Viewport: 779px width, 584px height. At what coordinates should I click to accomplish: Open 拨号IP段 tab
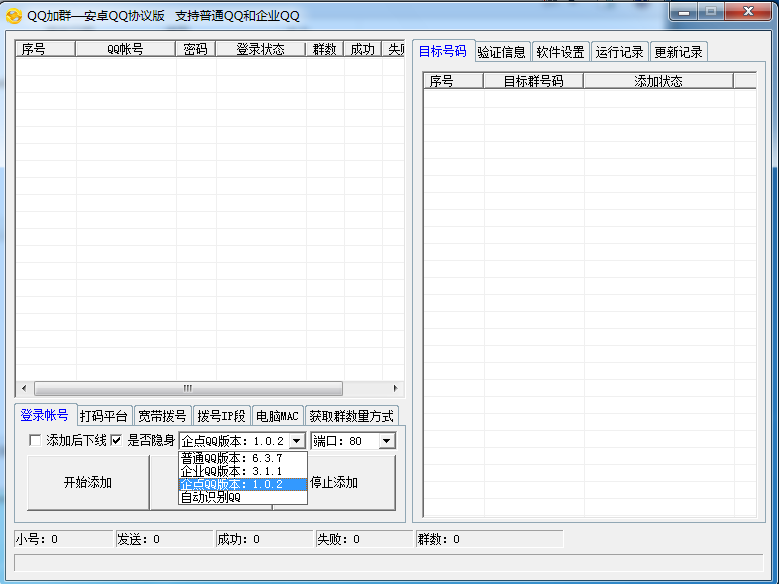222,416
